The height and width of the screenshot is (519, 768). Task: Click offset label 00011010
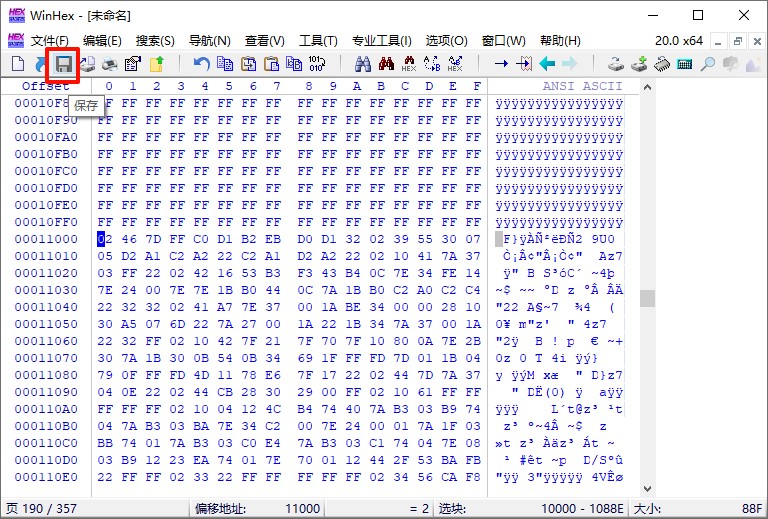click(46, 256)
